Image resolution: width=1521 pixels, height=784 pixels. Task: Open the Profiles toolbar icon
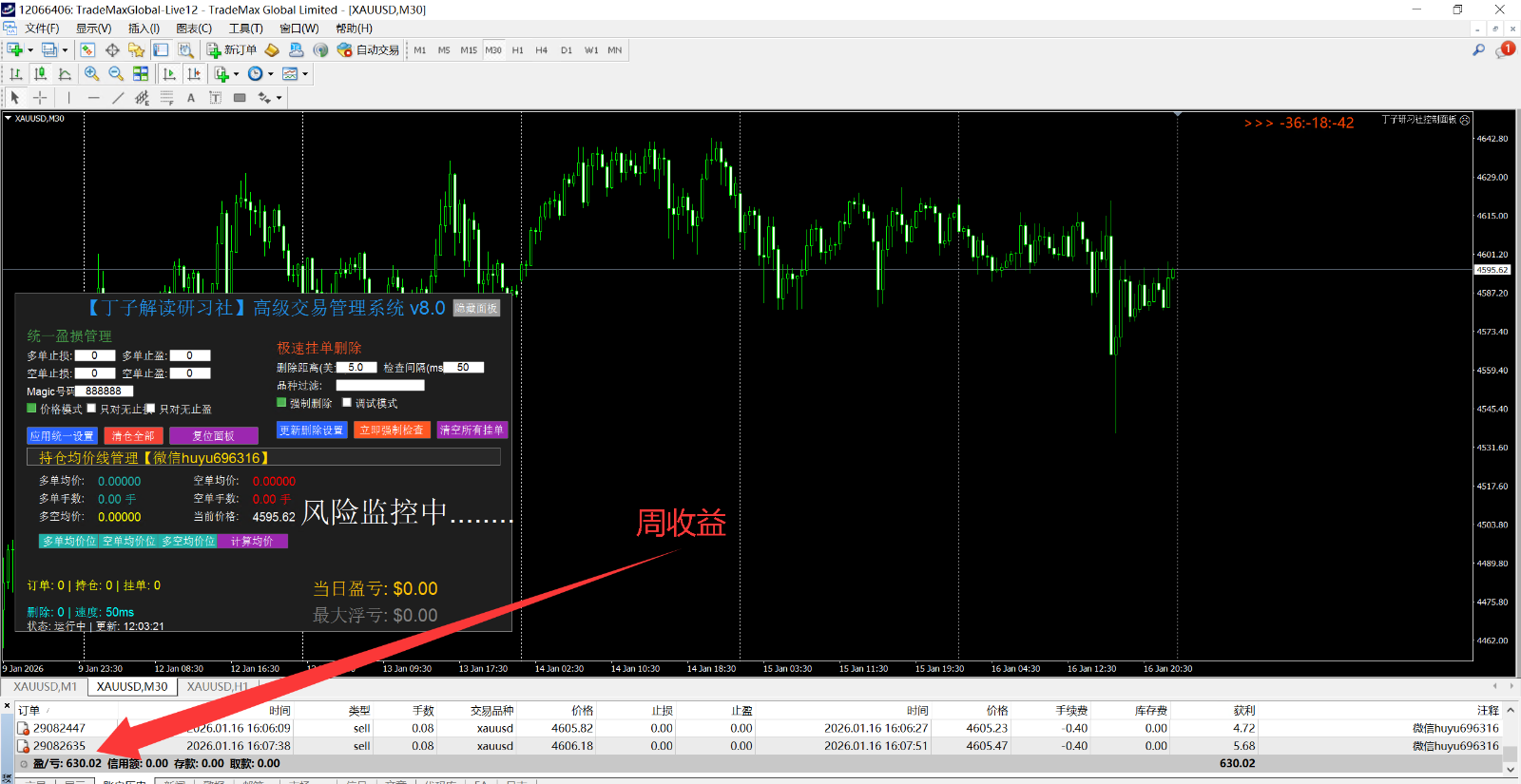pos(49,49)
